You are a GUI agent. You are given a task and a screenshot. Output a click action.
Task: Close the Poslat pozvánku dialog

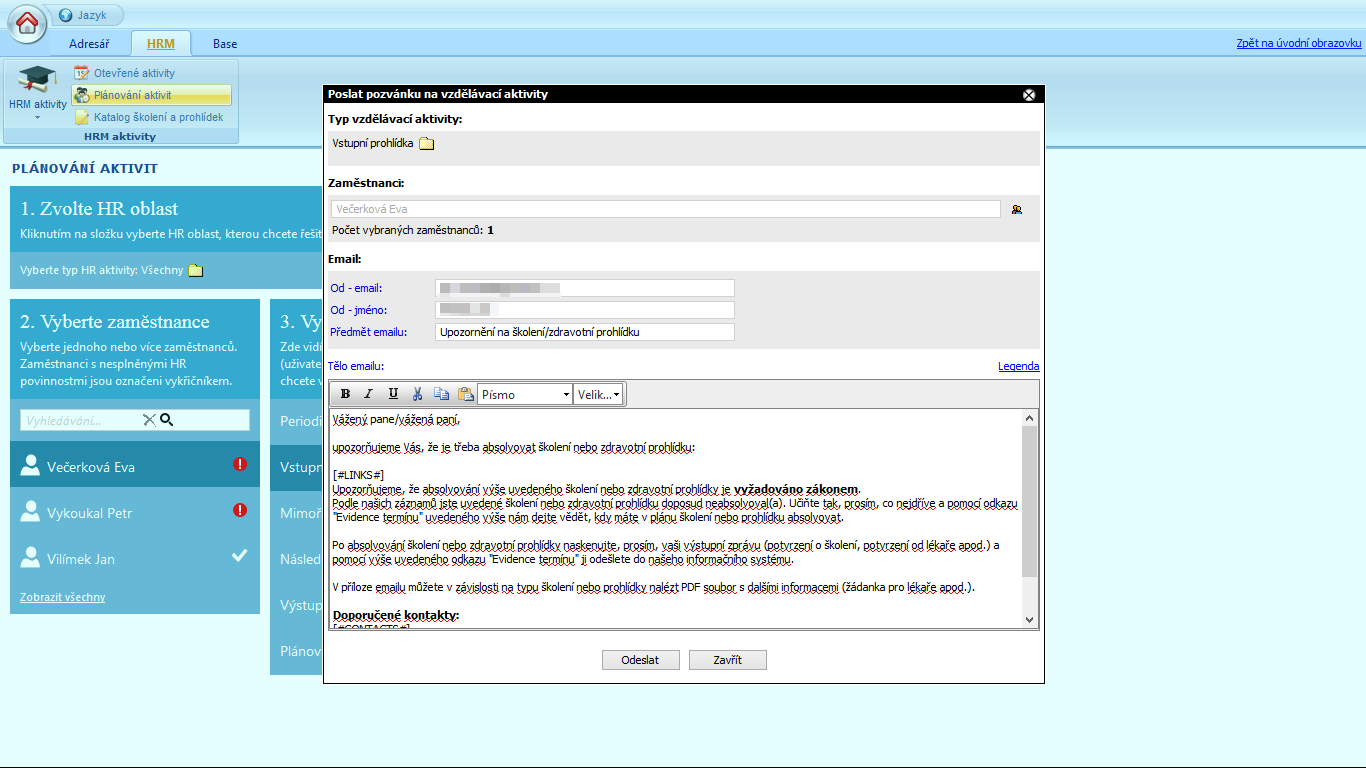pos(1029,94)
